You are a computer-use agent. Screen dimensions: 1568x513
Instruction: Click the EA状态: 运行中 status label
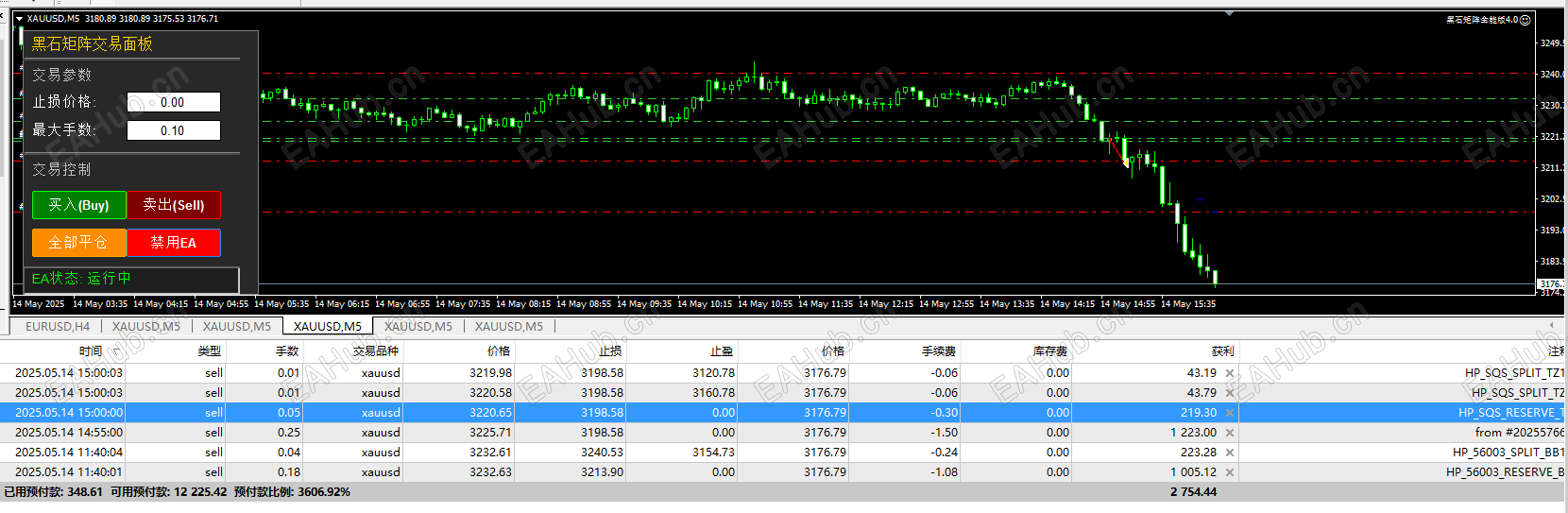point(81,279)
